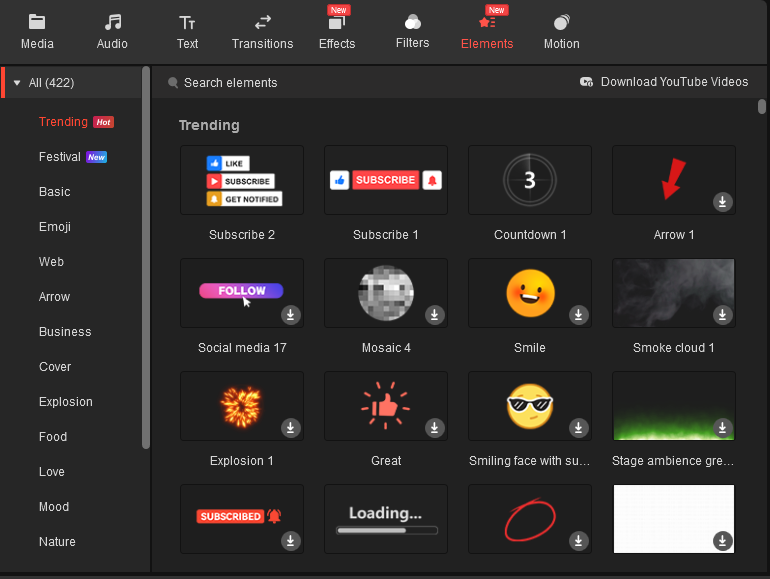Download the Explosion 1 element
This screenshot has width=770, height=579.
291,428
